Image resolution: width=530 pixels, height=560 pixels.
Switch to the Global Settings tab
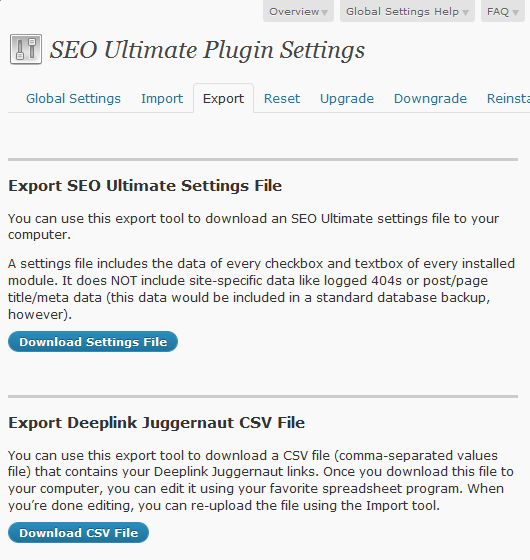pos(73,99)
